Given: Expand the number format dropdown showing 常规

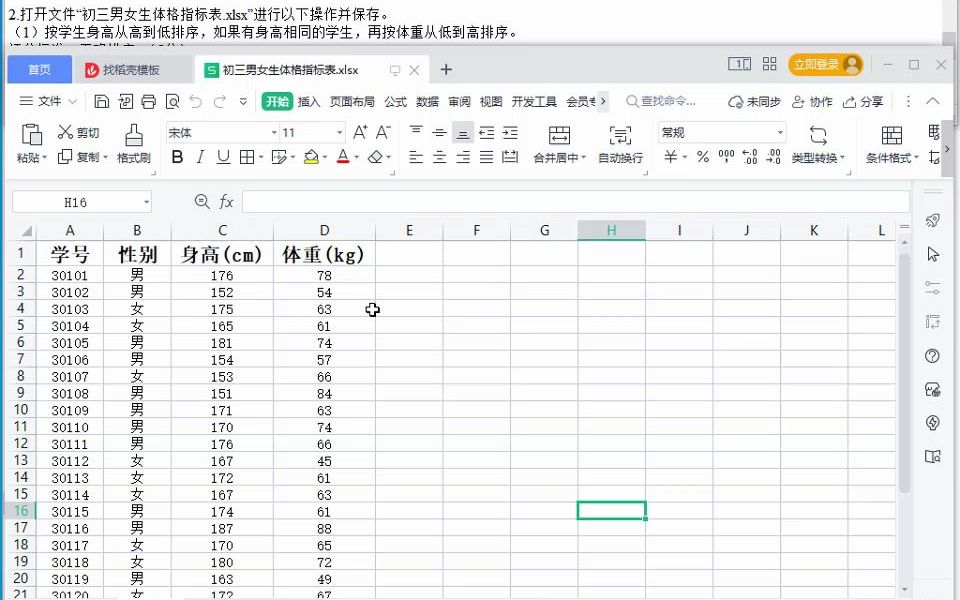Looking at the screenshot, I should (781, 133).
